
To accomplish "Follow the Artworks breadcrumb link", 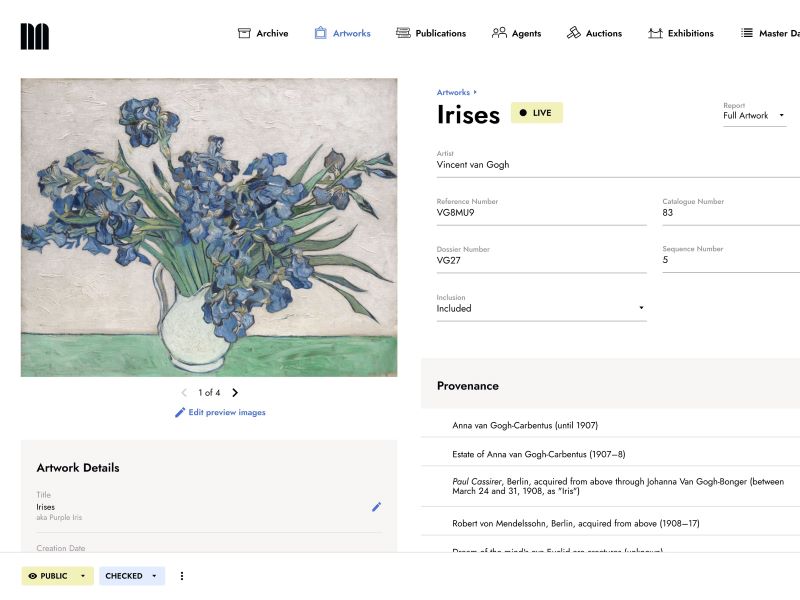I will pos(453,93).
